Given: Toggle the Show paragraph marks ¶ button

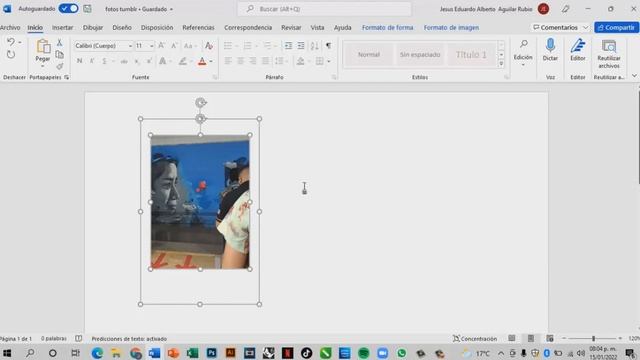Looking at the screenshot, I should pyautogui.click(x=328, y=46).
